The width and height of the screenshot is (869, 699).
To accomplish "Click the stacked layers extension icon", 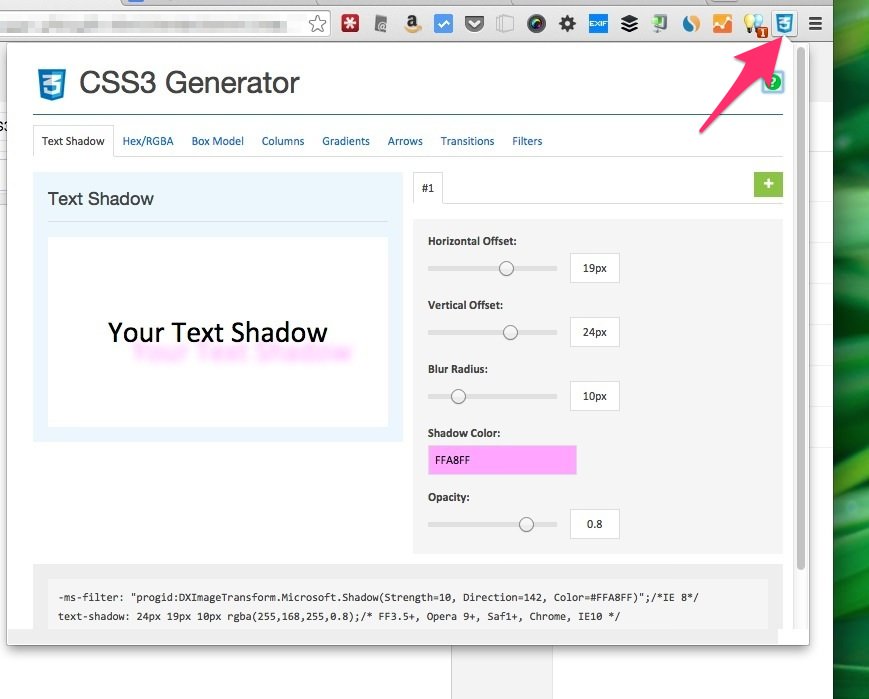I will click(629, 24).
